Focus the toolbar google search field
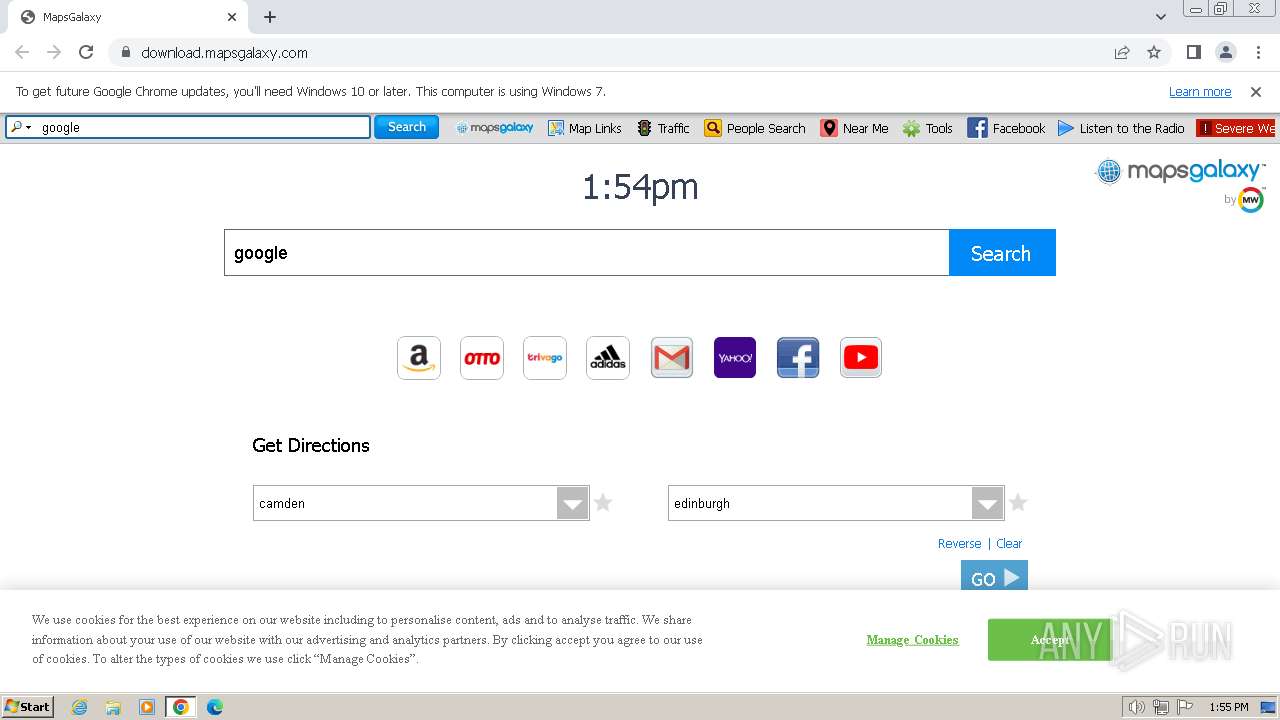 [x=204, y=127]
